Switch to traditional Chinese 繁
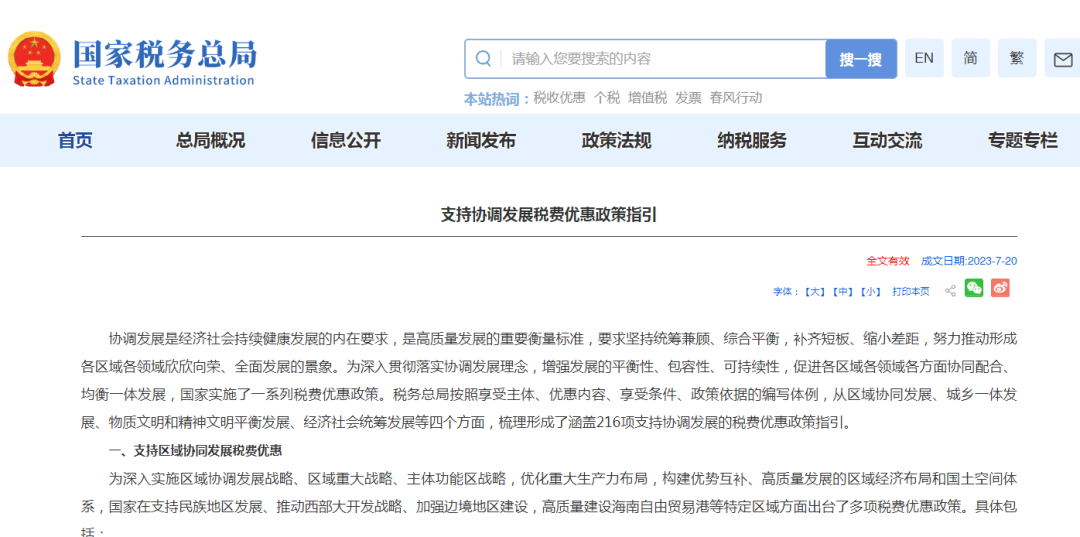This screenshot has height=537, width=1080. coord(1017,59)
